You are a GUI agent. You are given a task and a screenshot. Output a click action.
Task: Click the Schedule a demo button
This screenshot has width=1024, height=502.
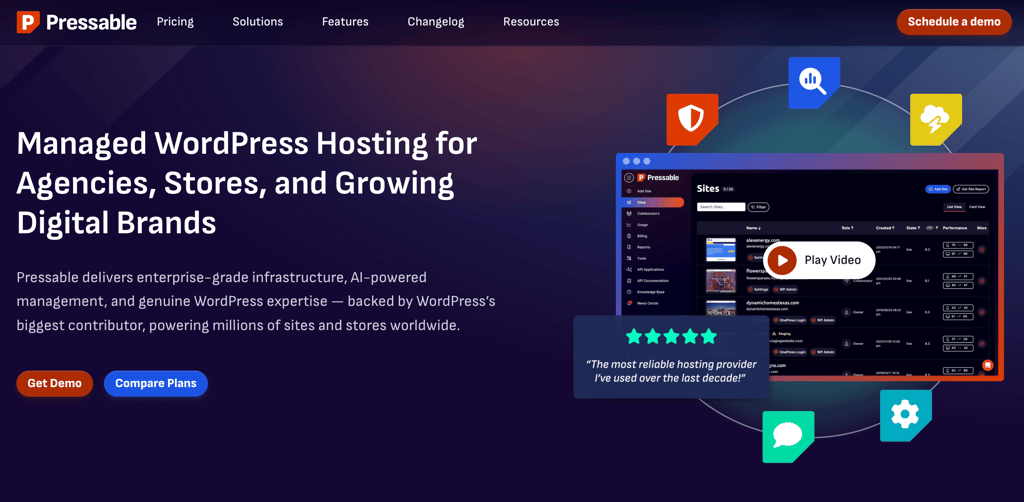pyautogui.click(x=954, y=22)
